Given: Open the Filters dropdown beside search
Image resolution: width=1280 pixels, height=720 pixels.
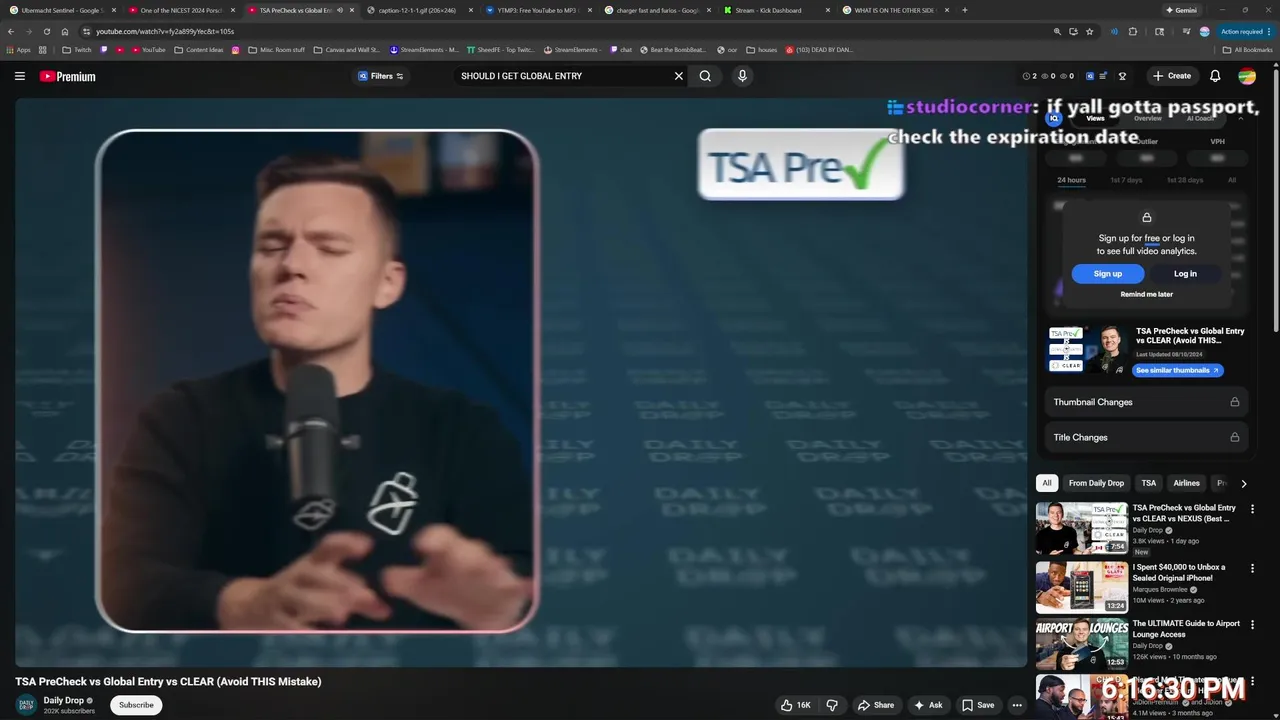Looking at the screenshot, I should coord(381,76).
